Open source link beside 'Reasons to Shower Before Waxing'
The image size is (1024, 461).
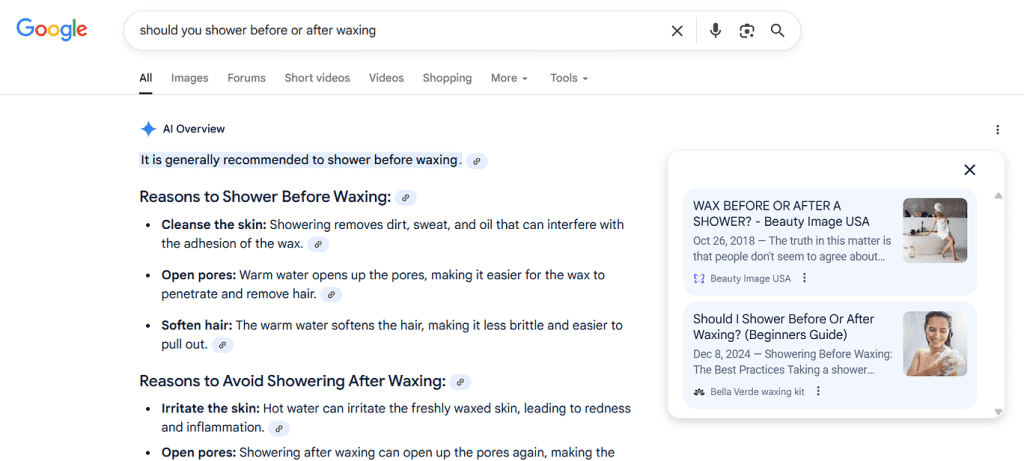[406, 197]
